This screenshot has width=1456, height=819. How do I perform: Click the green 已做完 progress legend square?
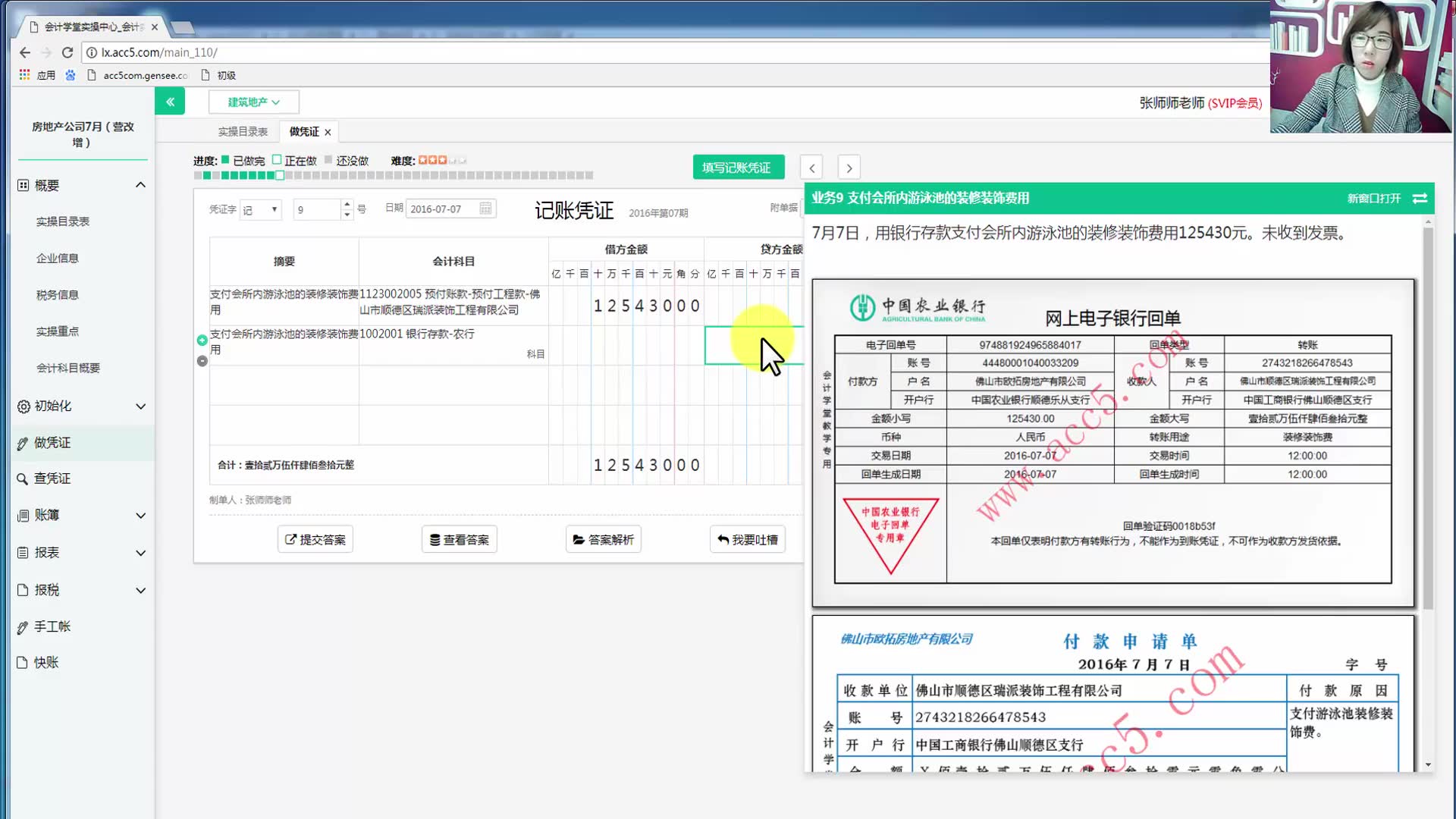[224, 160]
